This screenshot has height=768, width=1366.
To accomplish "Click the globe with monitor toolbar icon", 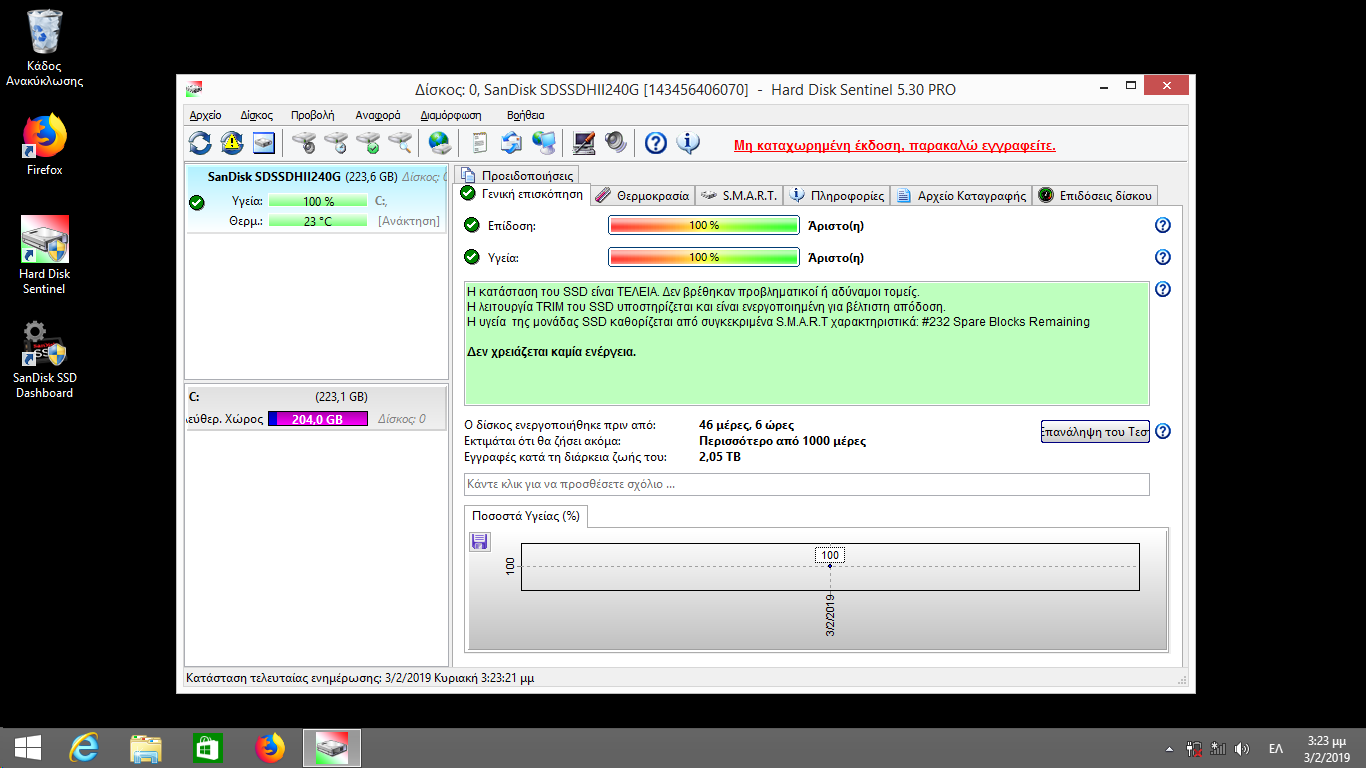I will (544, 143).
